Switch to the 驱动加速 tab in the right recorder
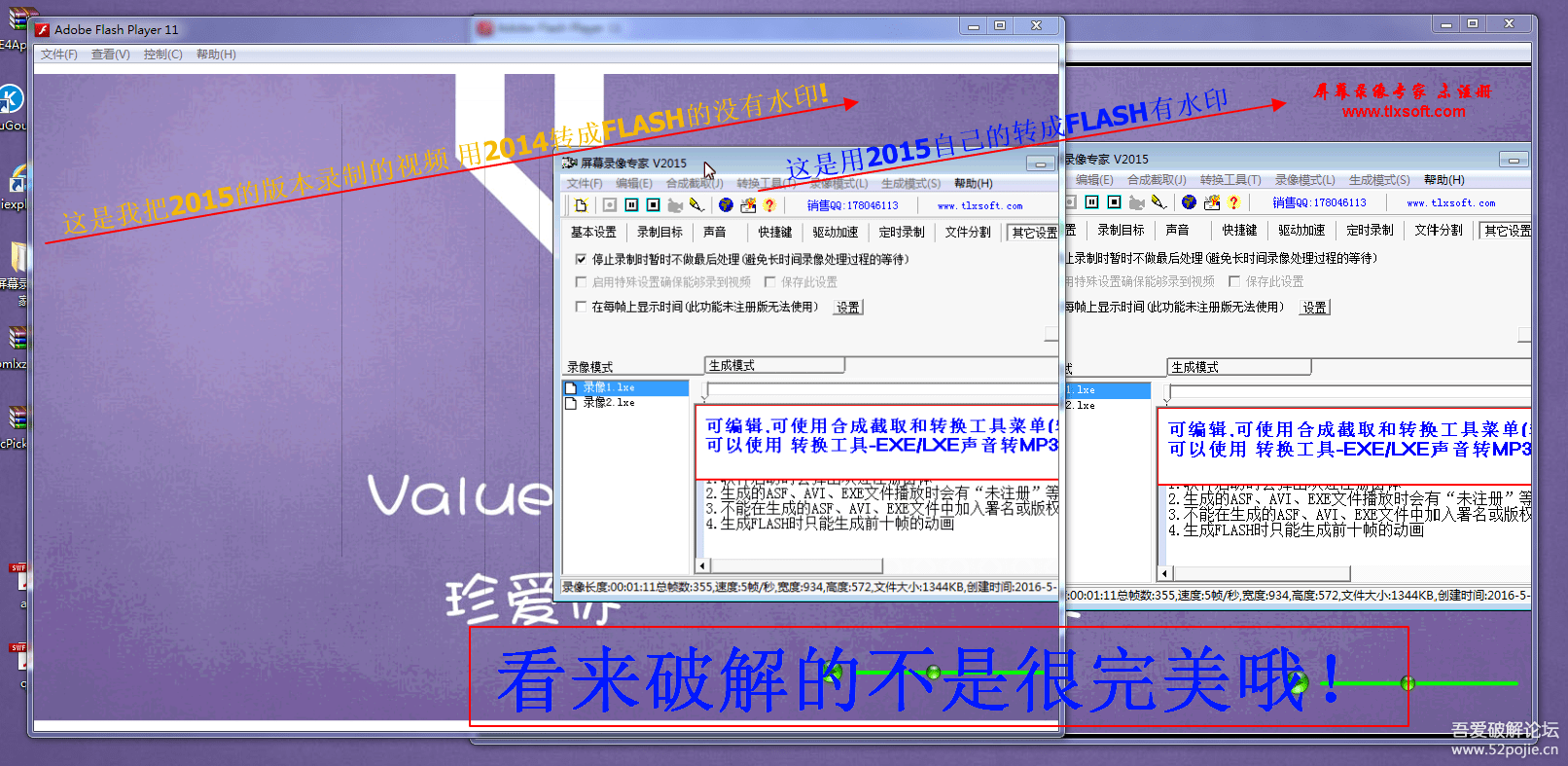1568x766 pixels. click(1301, 231)
